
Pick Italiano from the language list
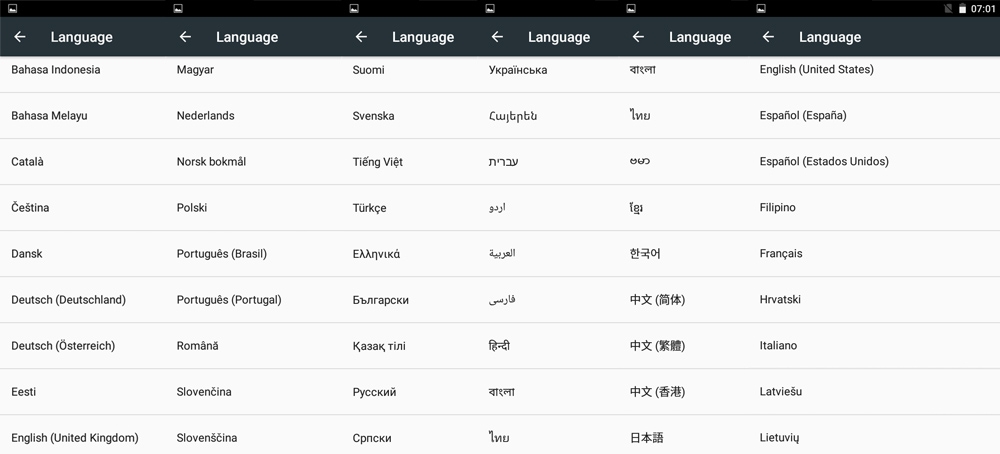pos(778,346)
